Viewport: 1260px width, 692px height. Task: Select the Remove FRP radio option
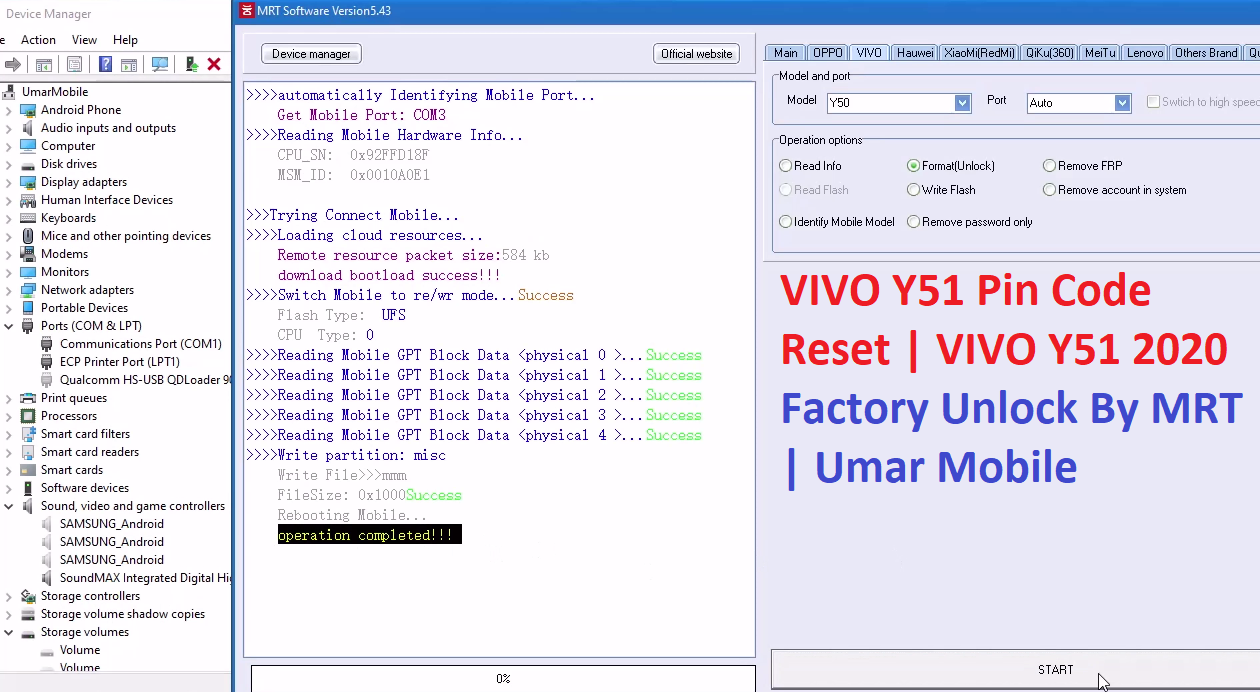(x=1049, y=166)
